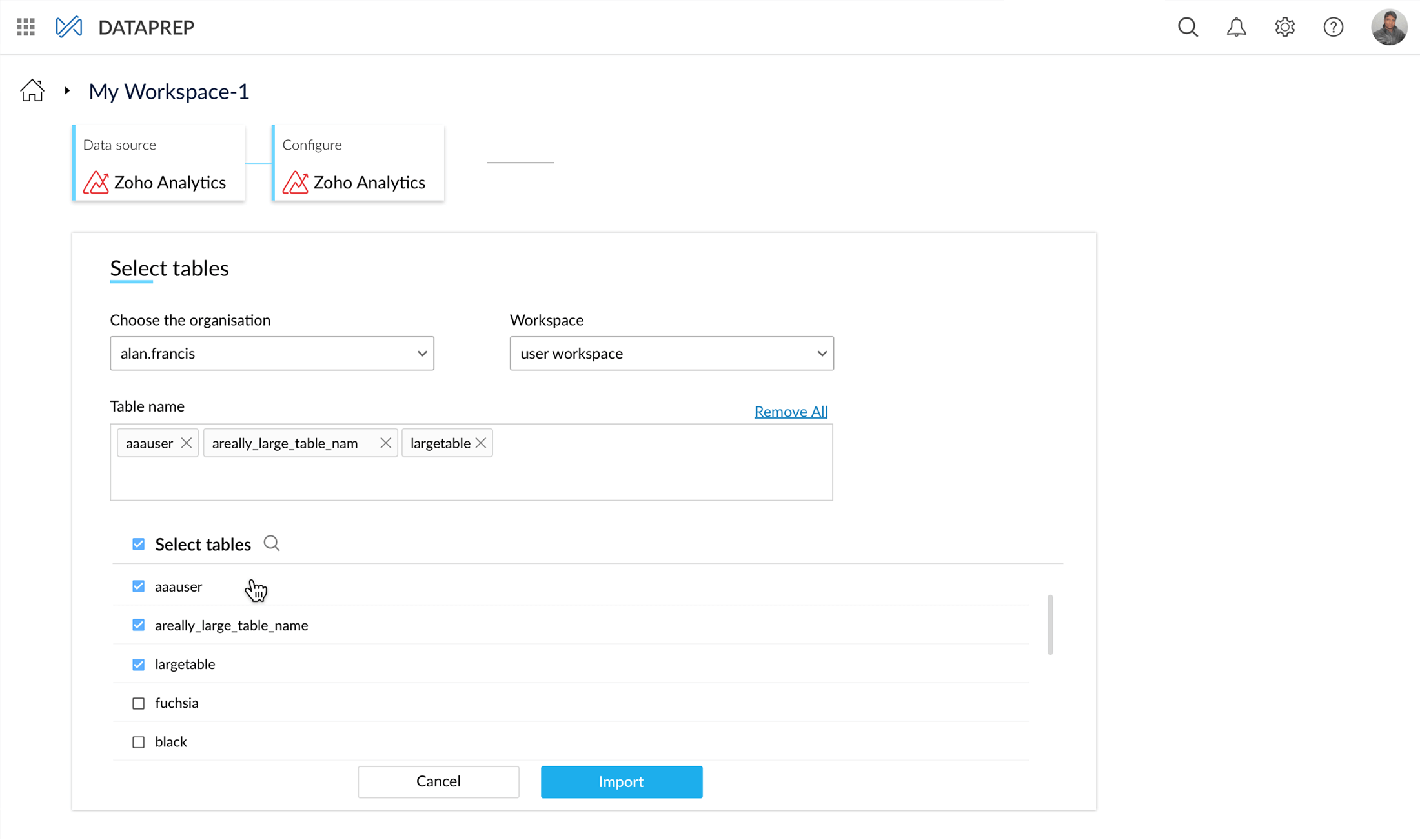Viewport: 1420px width, 840px height.
Task: Open the apps grid menu icon
Action: (x=26, y=27)
